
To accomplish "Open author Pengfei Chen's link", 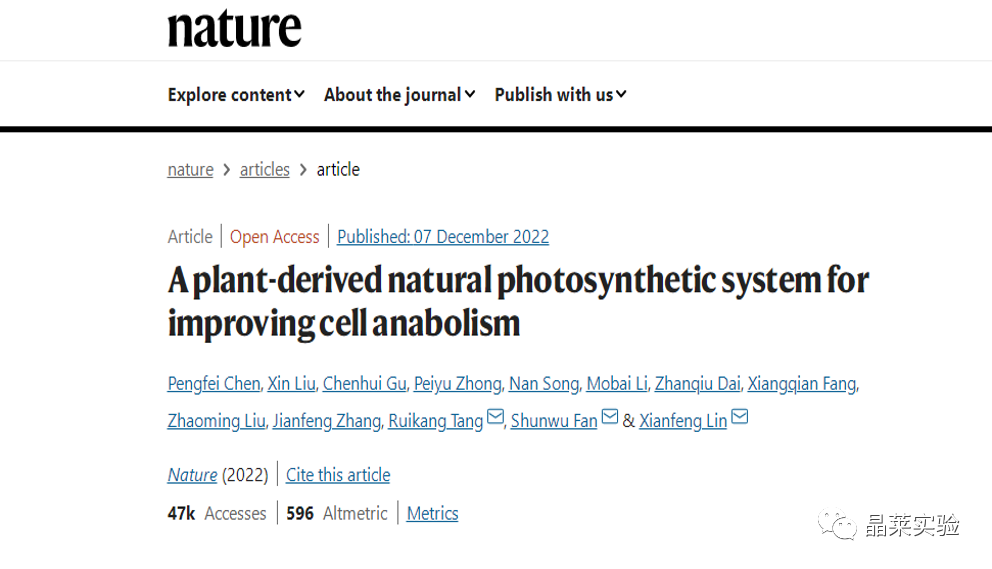I will 214,384.
